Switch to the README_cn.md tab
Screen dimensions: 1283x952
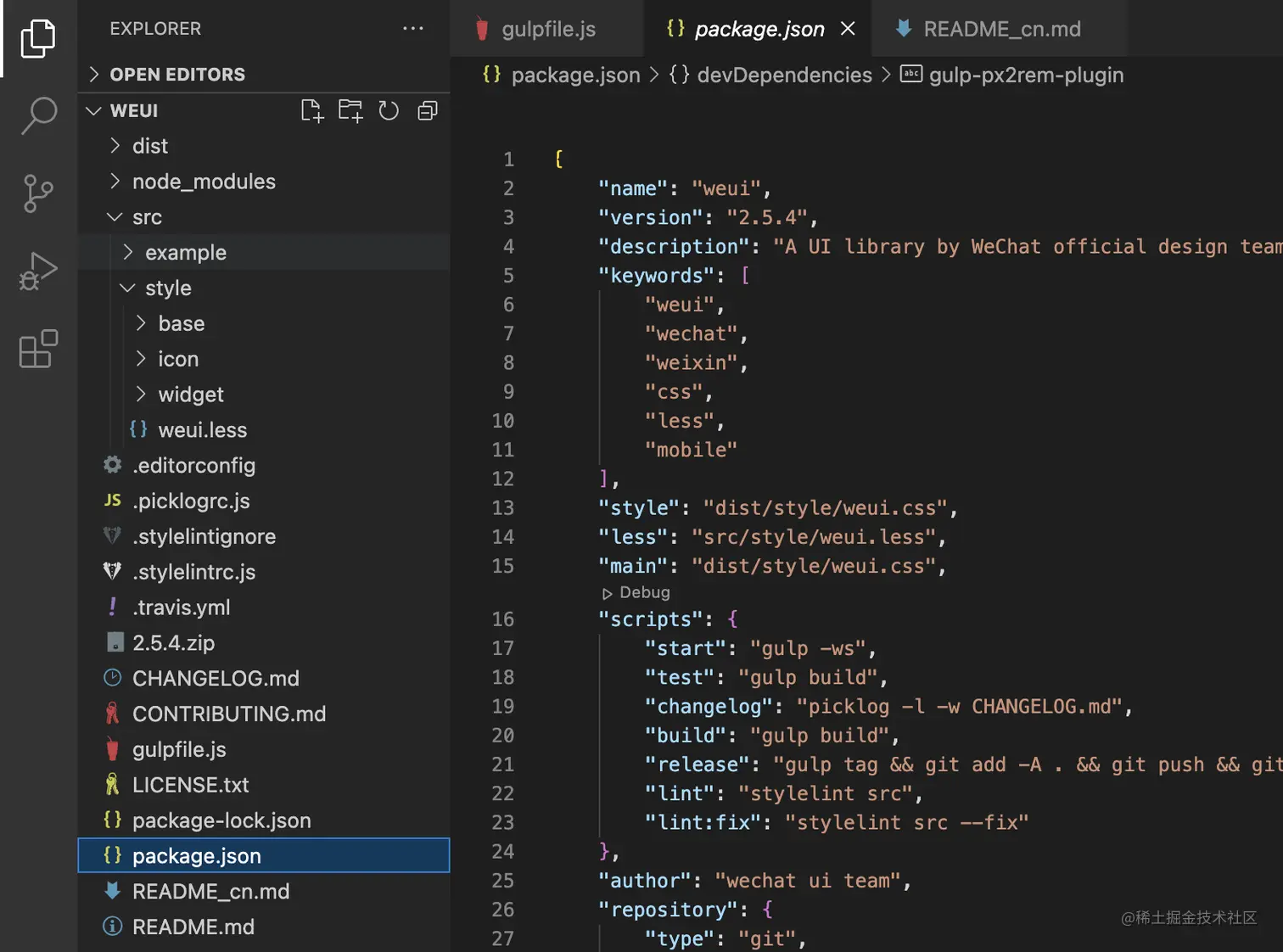coord(1001,29)
